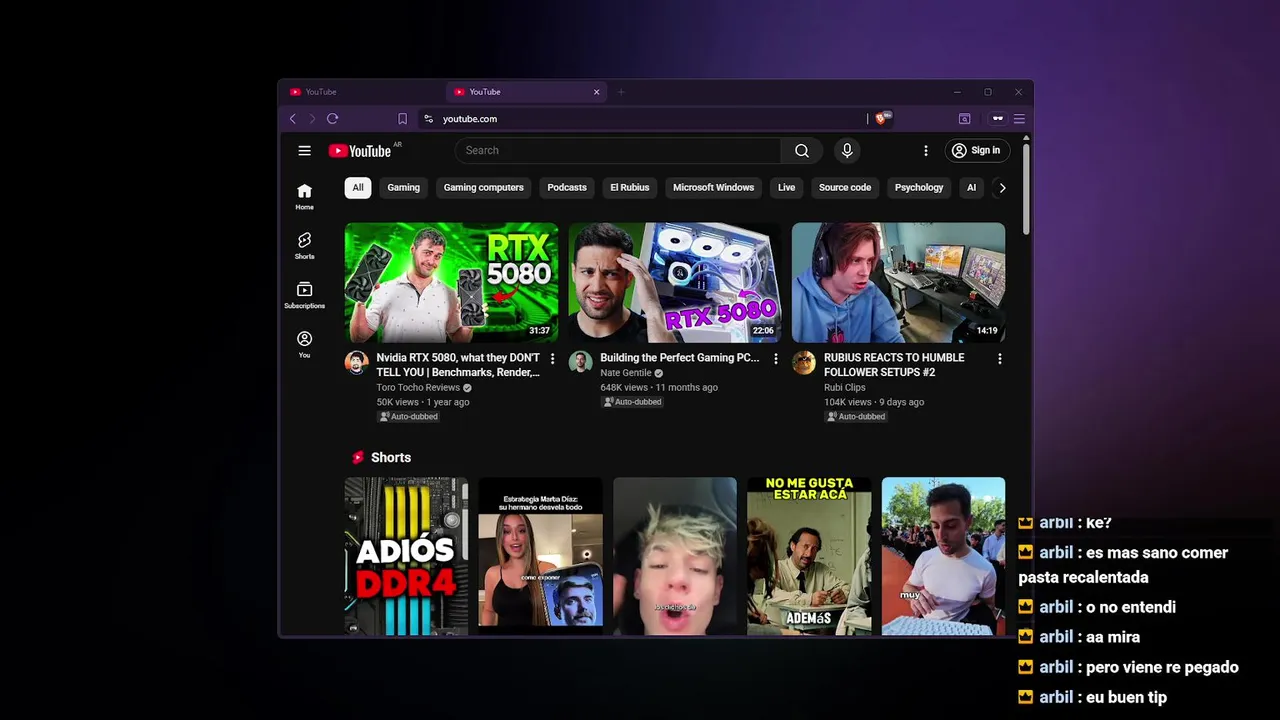This screenshot has height=720, width=1280.
Task: Select the Source code chip
Action: pyautogui.click(x=845, y=188)
